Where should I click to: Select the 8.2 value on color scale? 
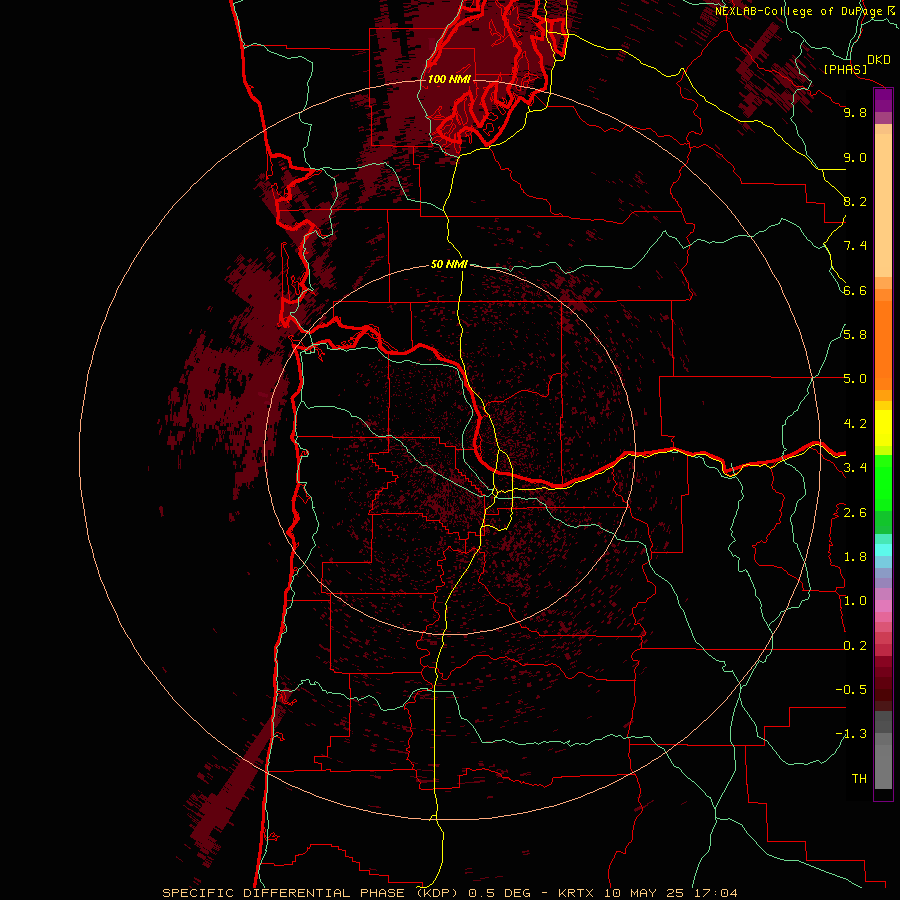pyautogui.click(x=855, y=201)
